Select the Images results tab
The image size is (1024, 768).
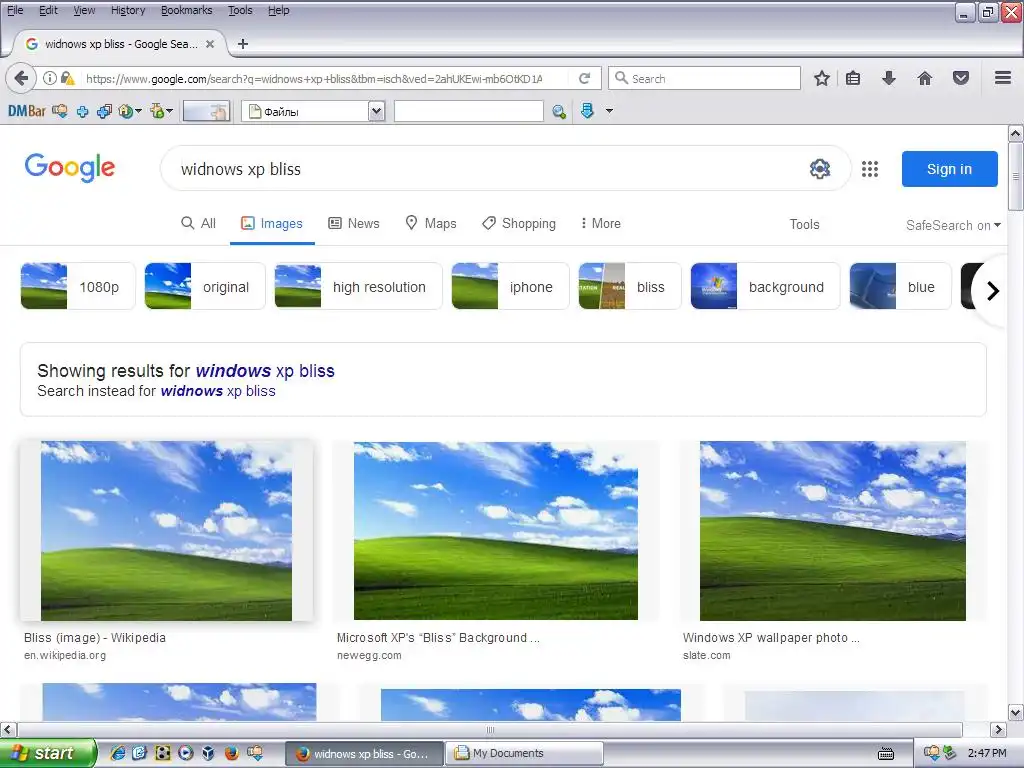coord(272,223)
